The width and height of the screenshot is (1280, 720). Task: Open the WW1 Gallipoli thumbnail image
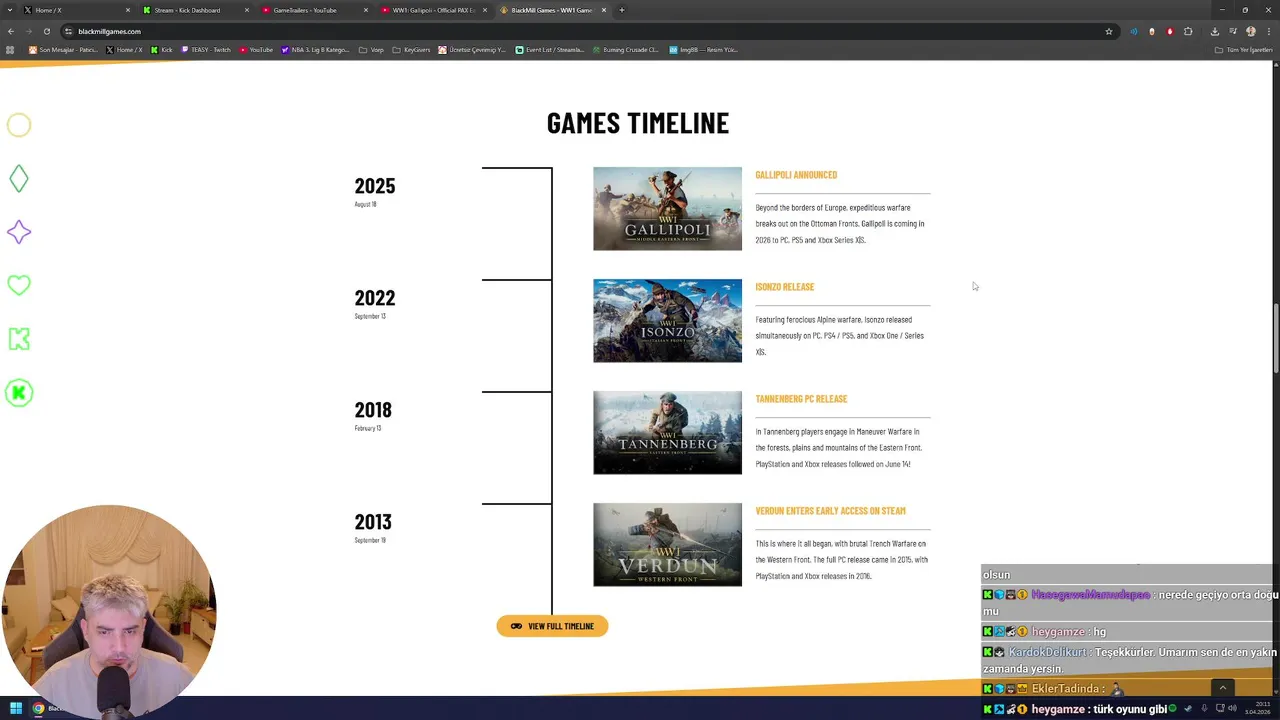pyautogui.click(x=667, y=208)
